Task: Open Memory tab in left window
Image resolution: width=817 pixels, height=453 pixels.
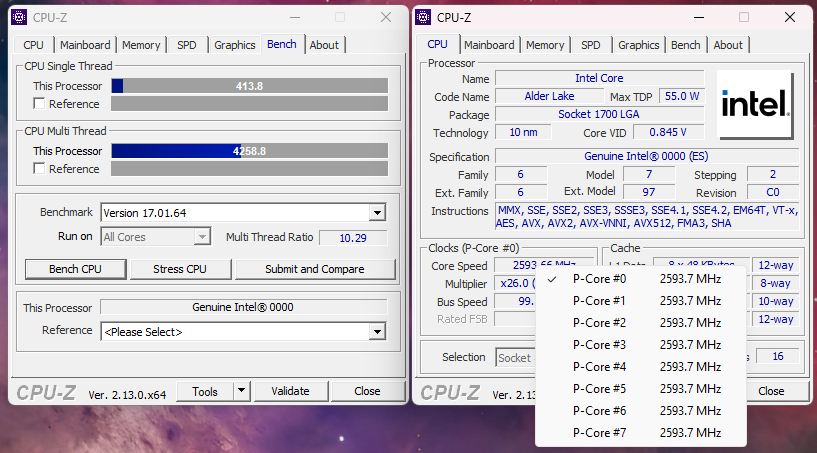Action: pos(141,45)
